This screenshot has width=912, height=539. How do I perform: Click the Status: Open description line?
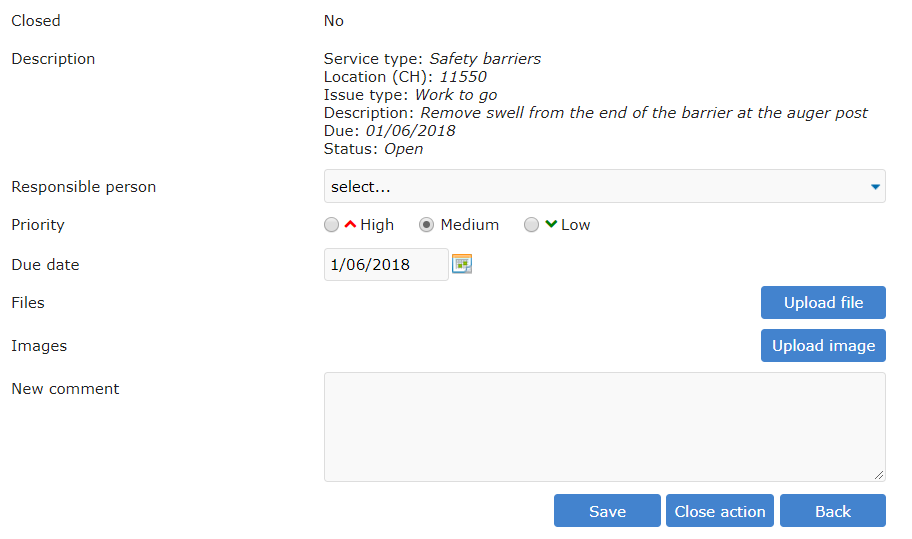click(x=373, y=149)
